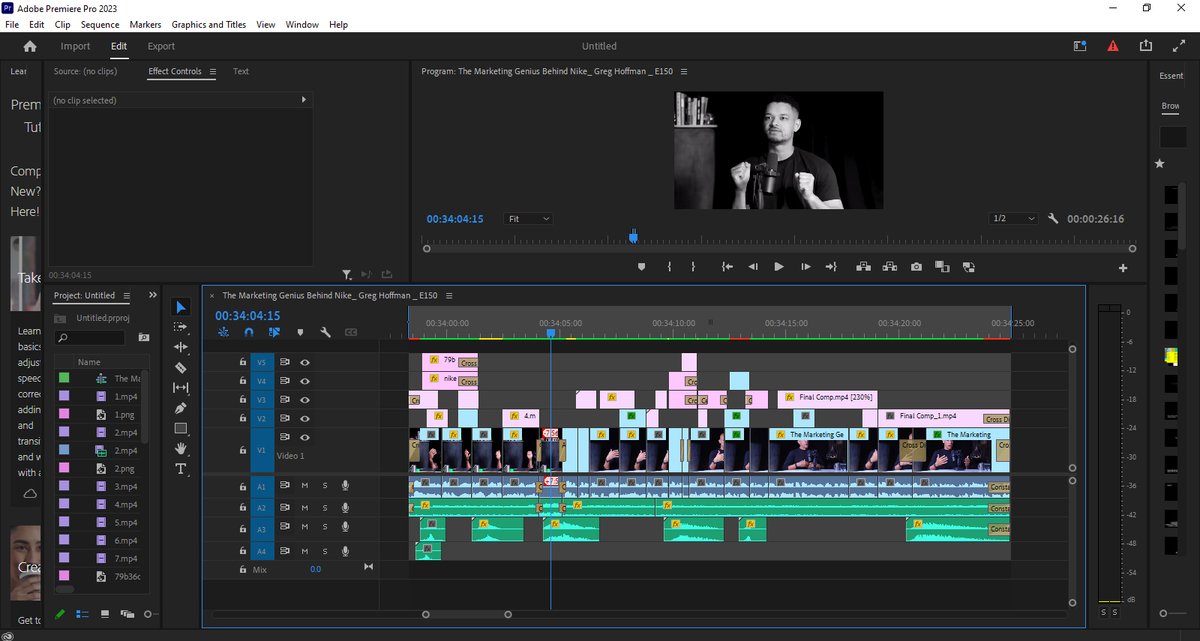Toggle V3 track output eye
This screenshot has height=641, width=1200.
tap(304, 399)
